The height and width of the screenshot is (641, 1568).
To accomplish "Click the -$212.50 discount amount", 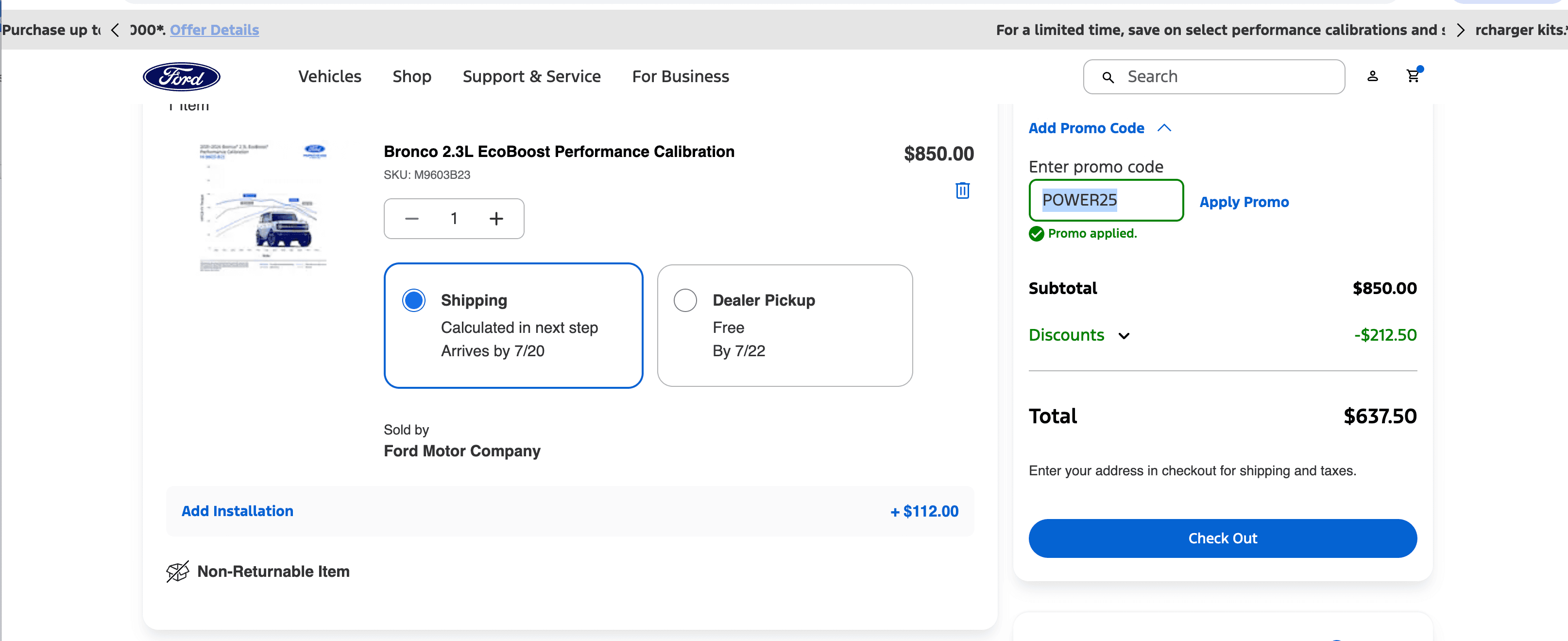I will click(1385, 335).
